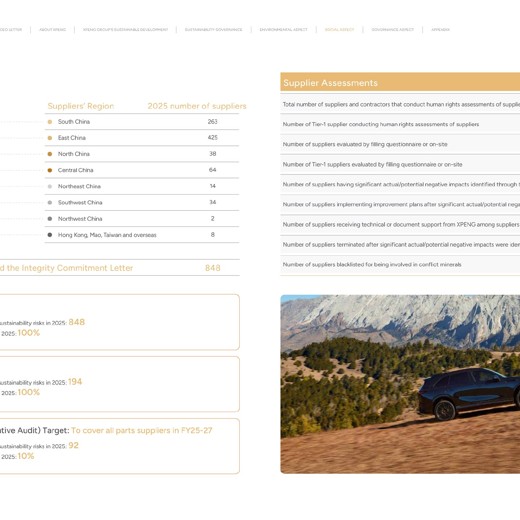Select the highlighted Social Aspect tab
Viewport: 520px width, 520px height.
point(339,30)
